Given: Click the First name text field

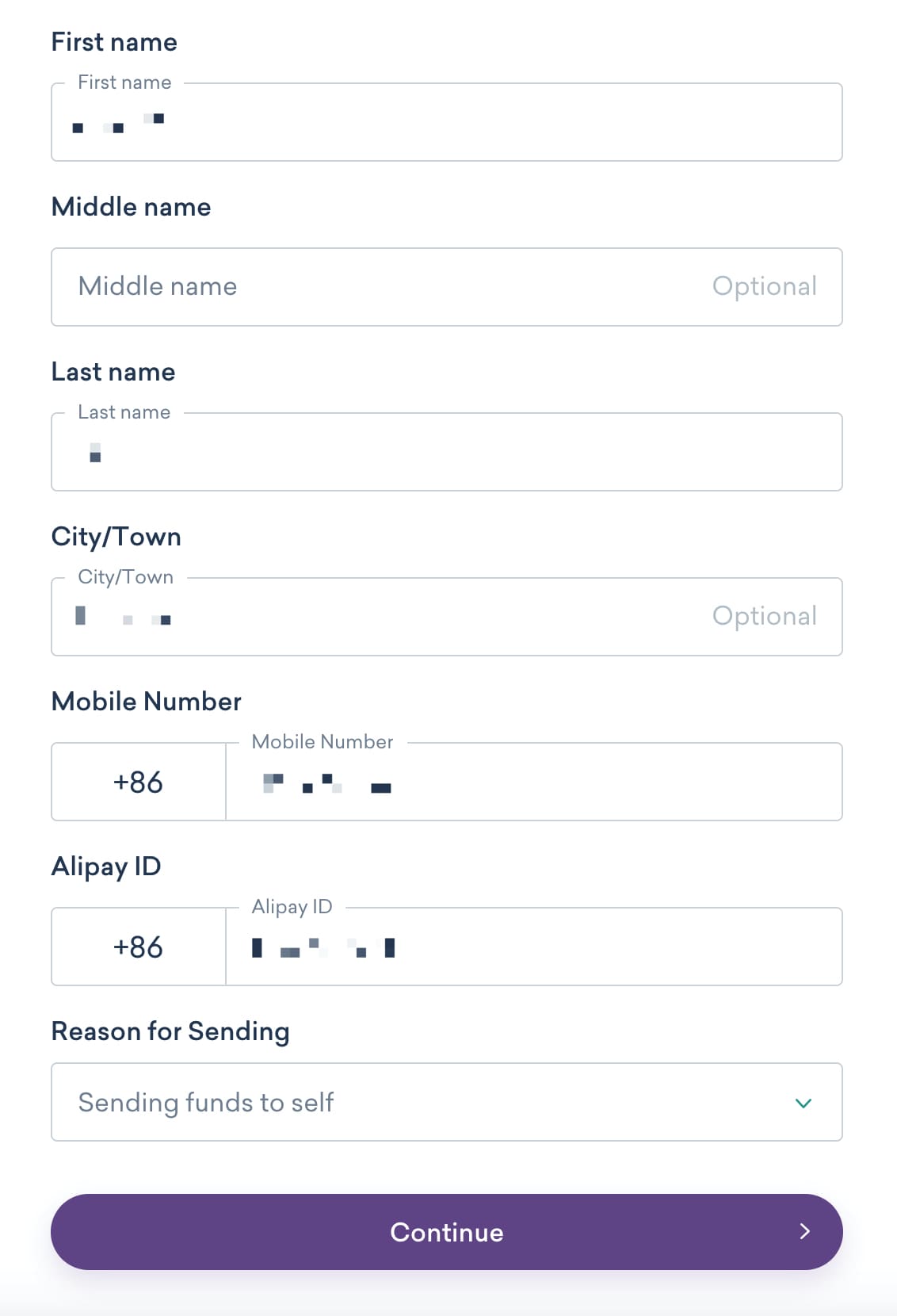Looking at the screenshot, I should point(446,123).
